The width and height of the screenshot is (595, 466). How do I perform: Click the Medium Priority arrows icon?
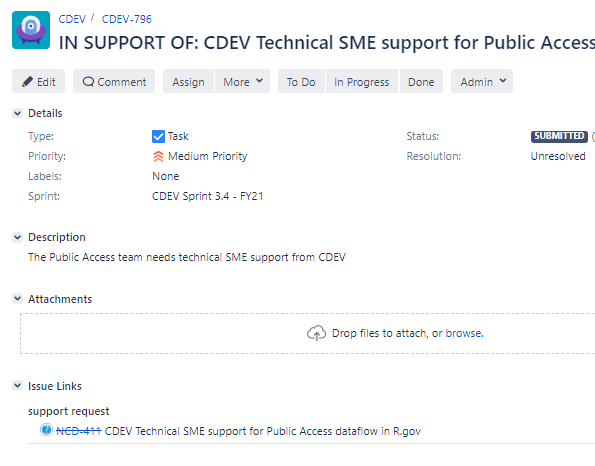click(x=158, y=156)
